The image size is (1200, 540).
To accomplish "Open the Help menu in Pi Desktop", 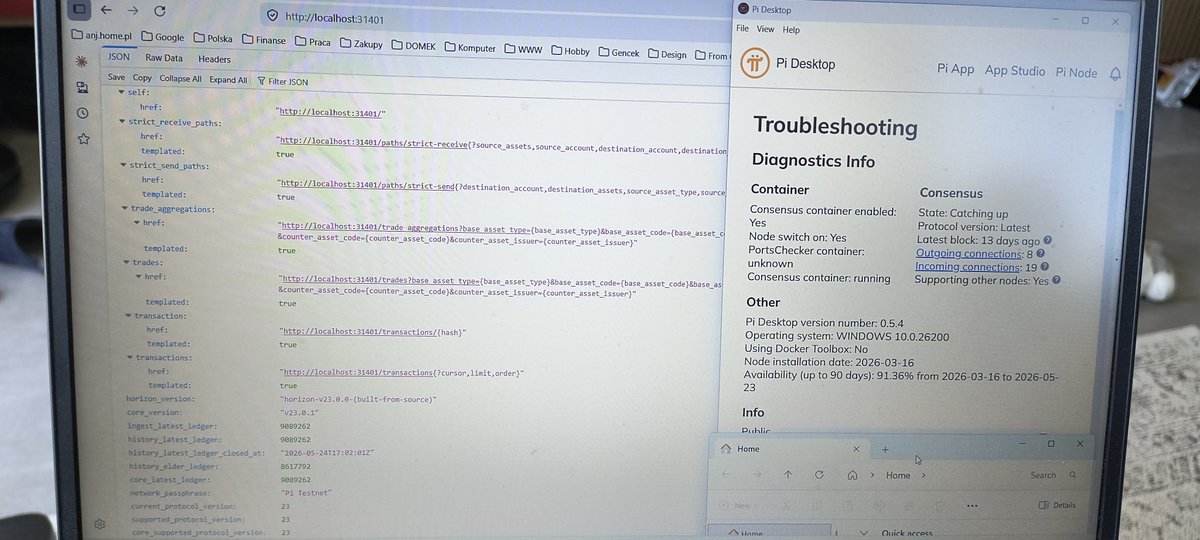I will 791,29.
